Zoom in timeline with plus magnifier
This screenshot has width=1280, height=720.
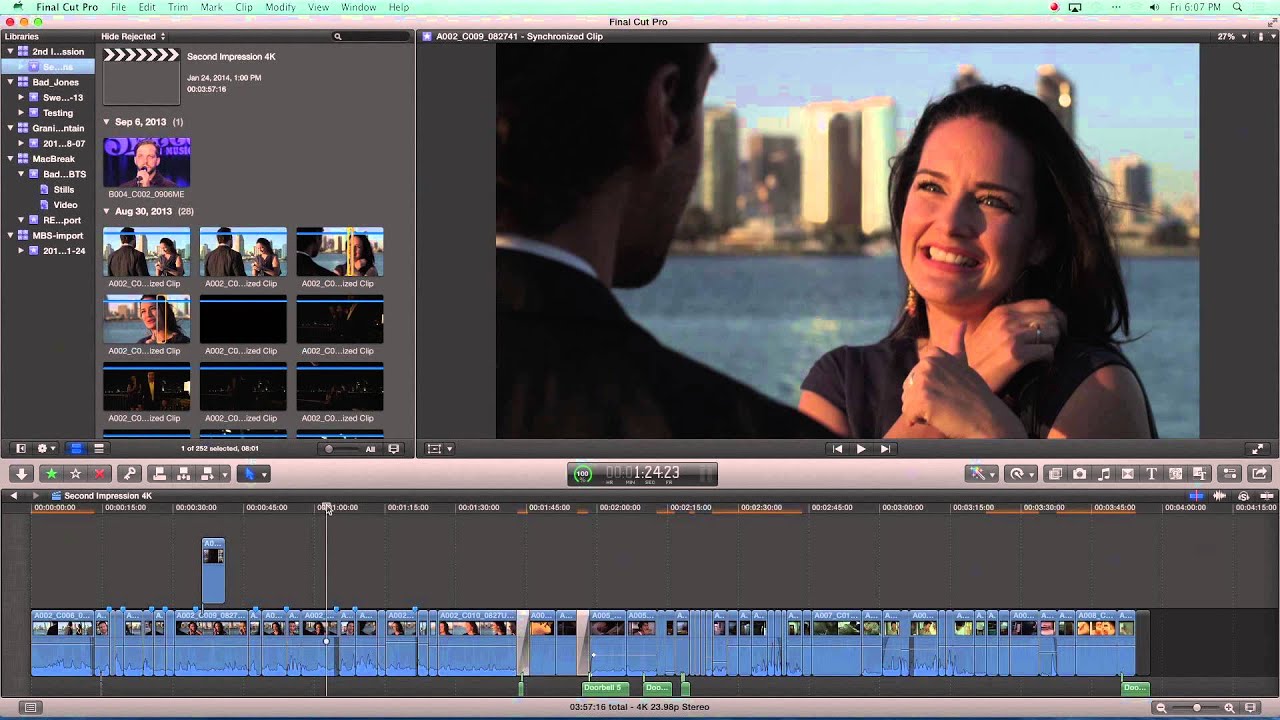(1230, 708)
